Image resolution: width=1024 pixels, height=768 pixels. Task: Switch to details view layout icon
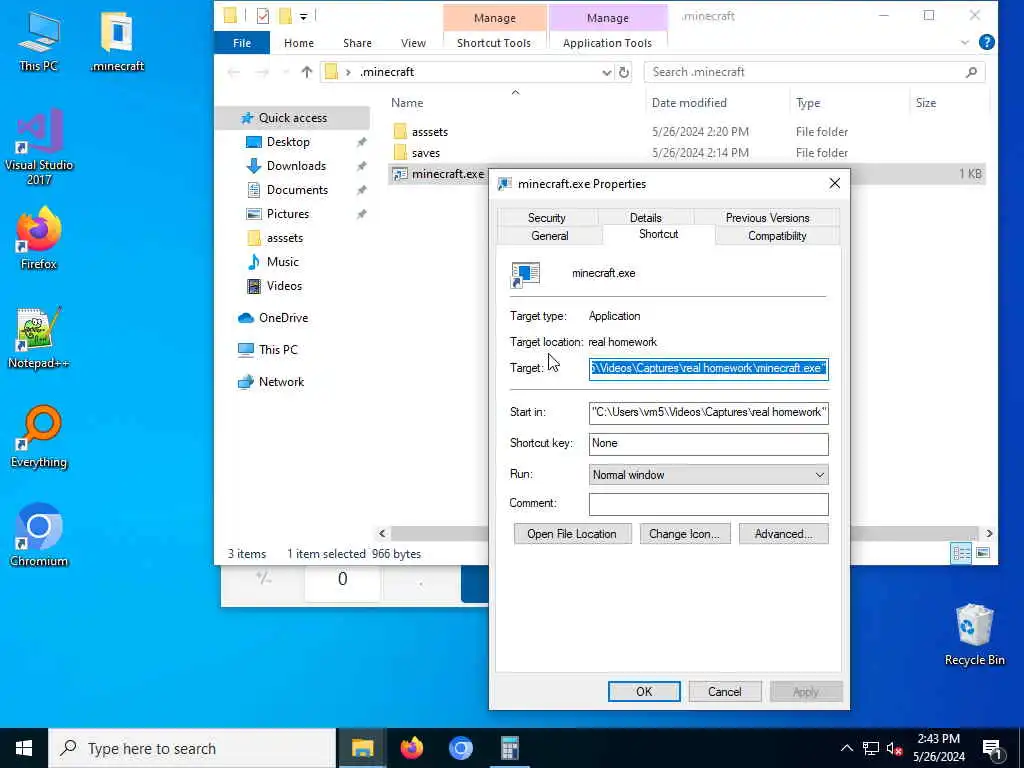pos(961,553)
